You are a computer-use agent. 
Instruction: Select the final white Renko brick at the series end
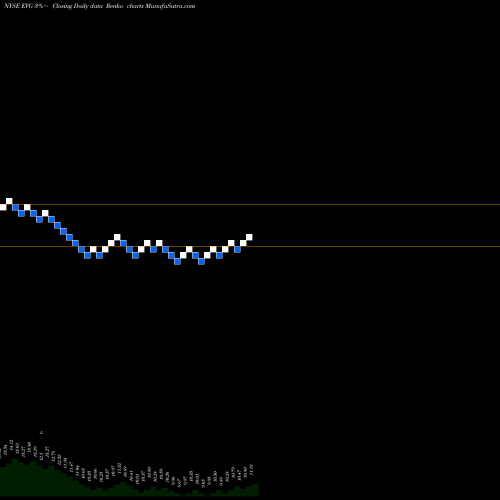click(x=249, y=237)
